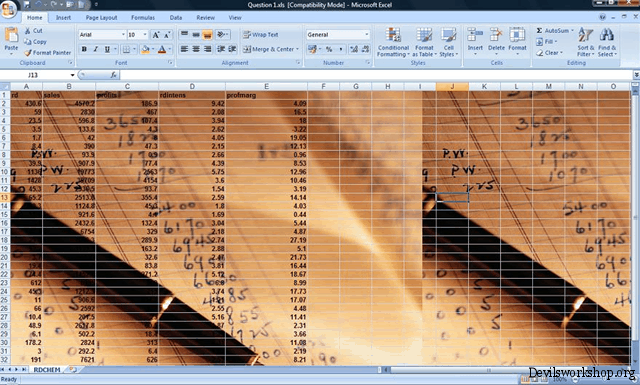This screenshot has height=385, width=640.
Task: Open the fill color bucket swatch
Action: click(145, 49)
